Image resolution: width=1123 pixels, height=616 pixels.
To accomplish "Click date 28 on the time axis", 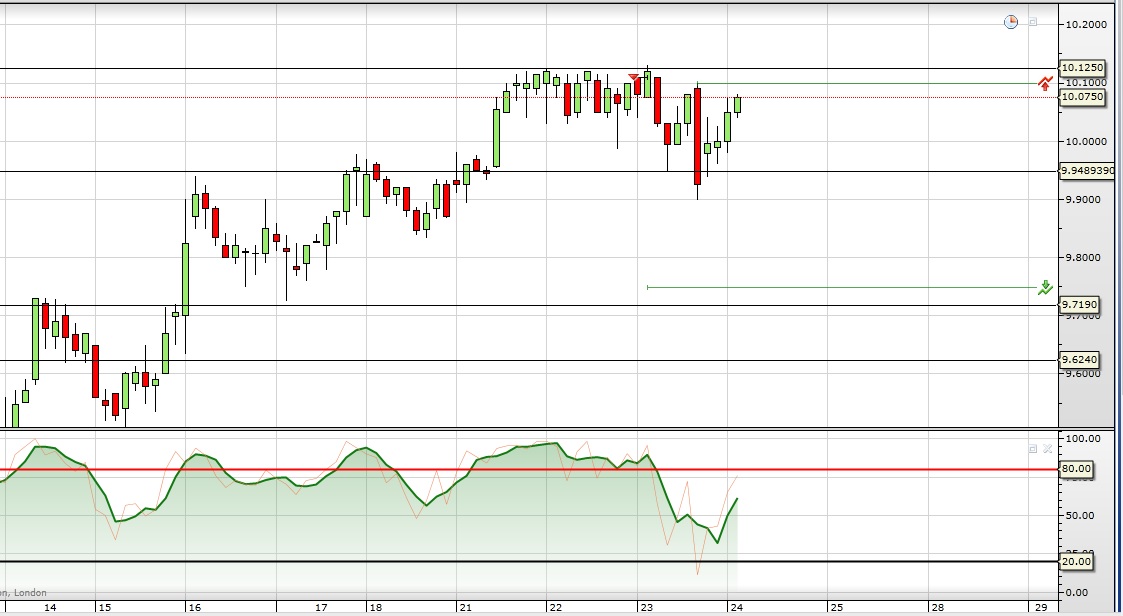I will (937, 607).
